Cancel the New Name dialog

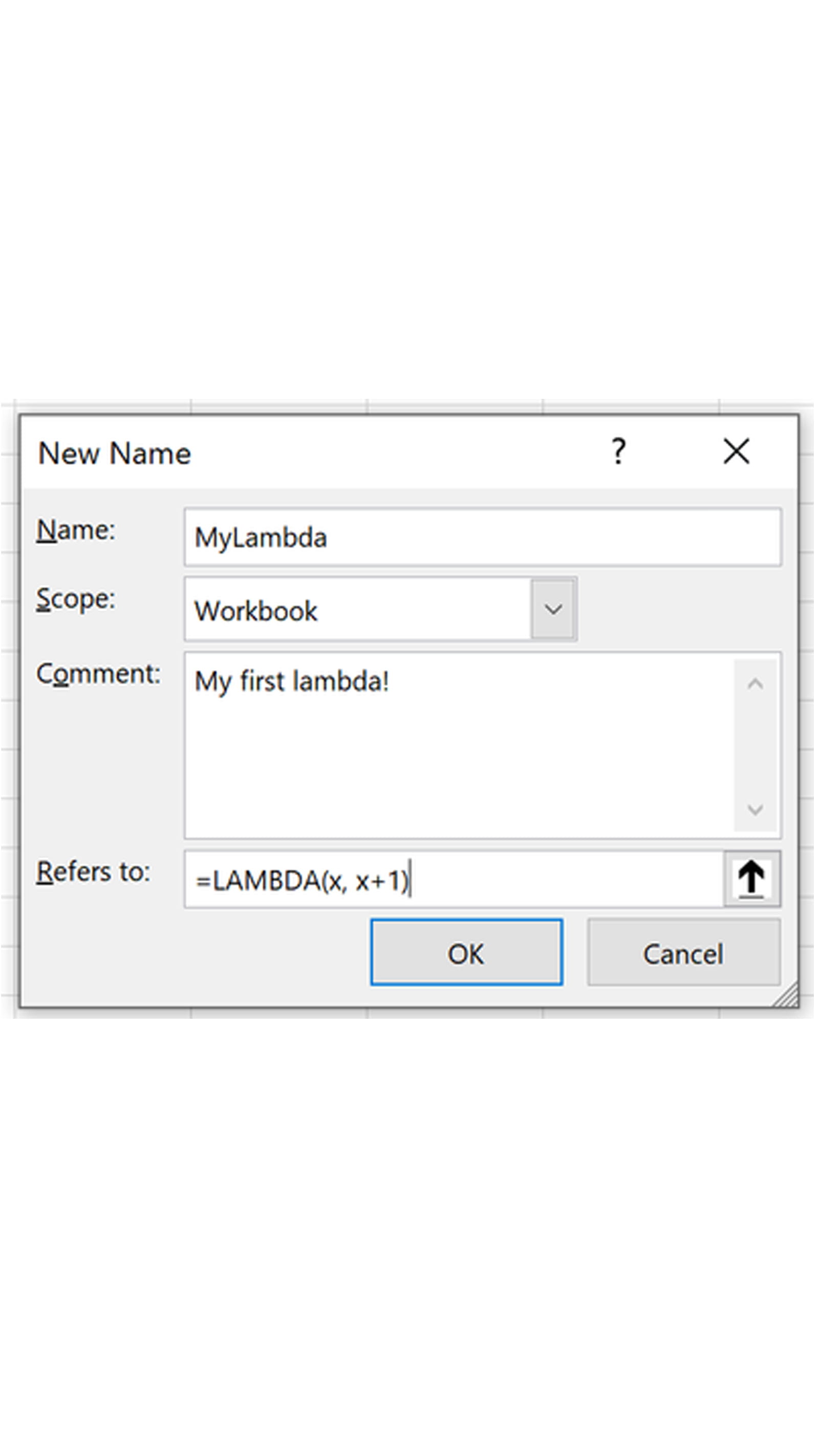pyautogui.click(x=683, y=954)
